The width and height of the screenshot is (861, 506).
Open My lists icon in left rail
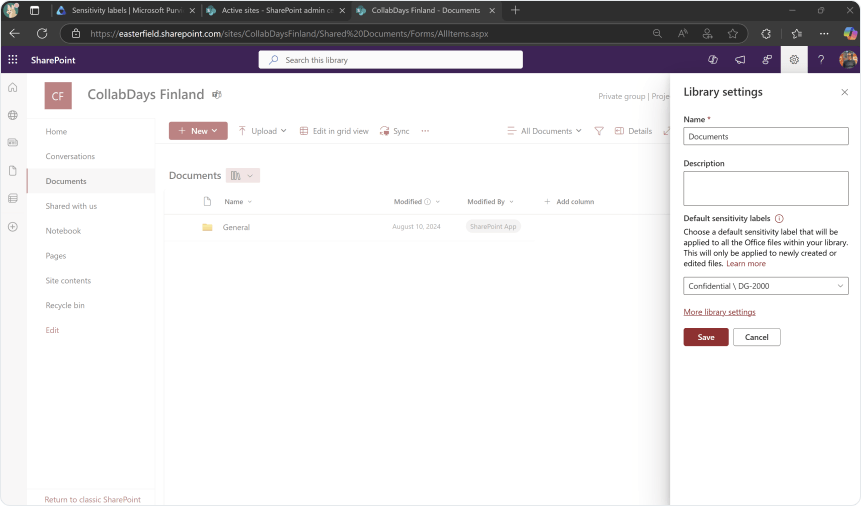13,198
